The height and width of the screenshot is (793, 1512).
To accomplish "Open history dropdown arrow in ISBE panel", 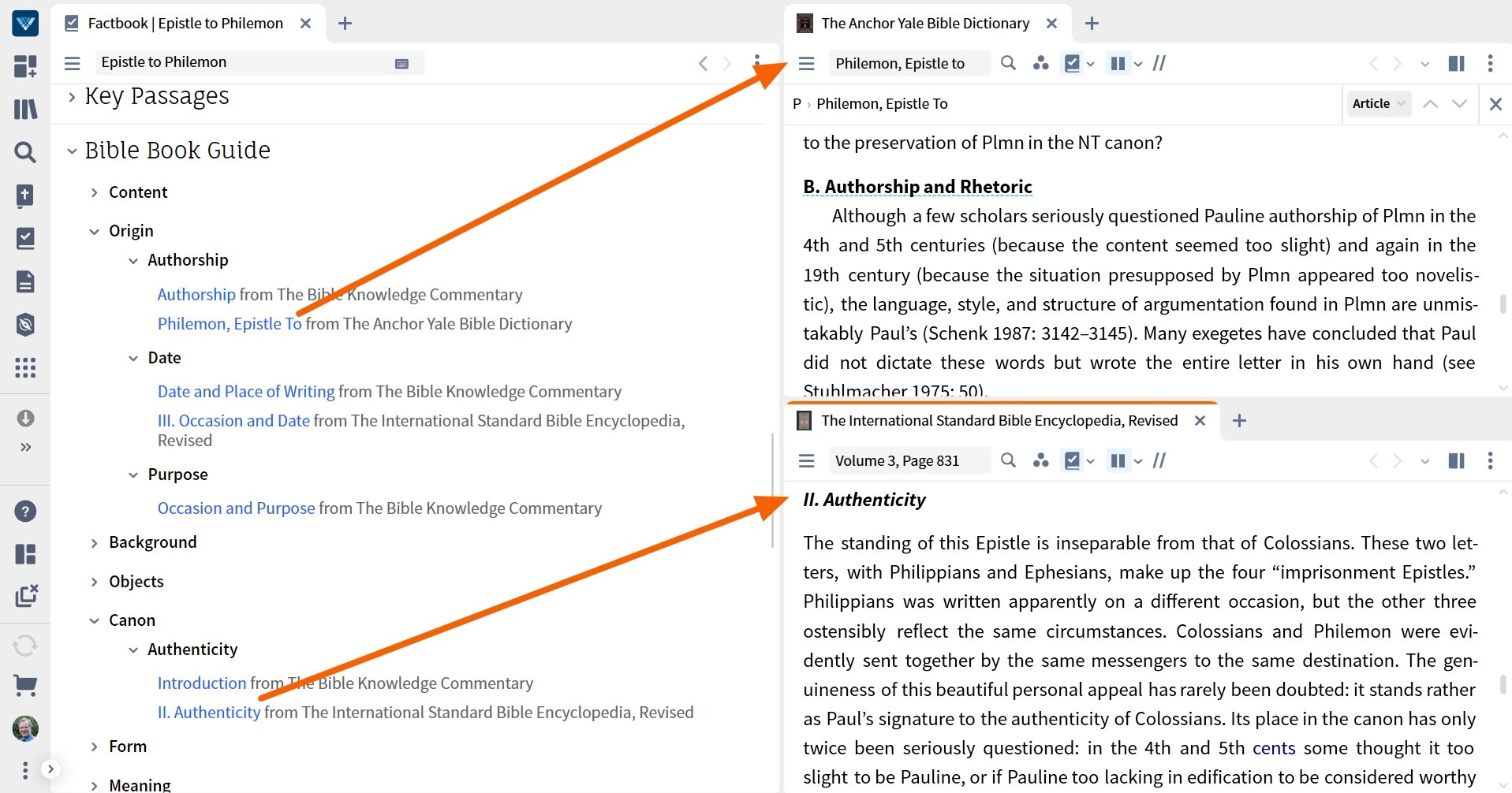I will click(1424, 461).
